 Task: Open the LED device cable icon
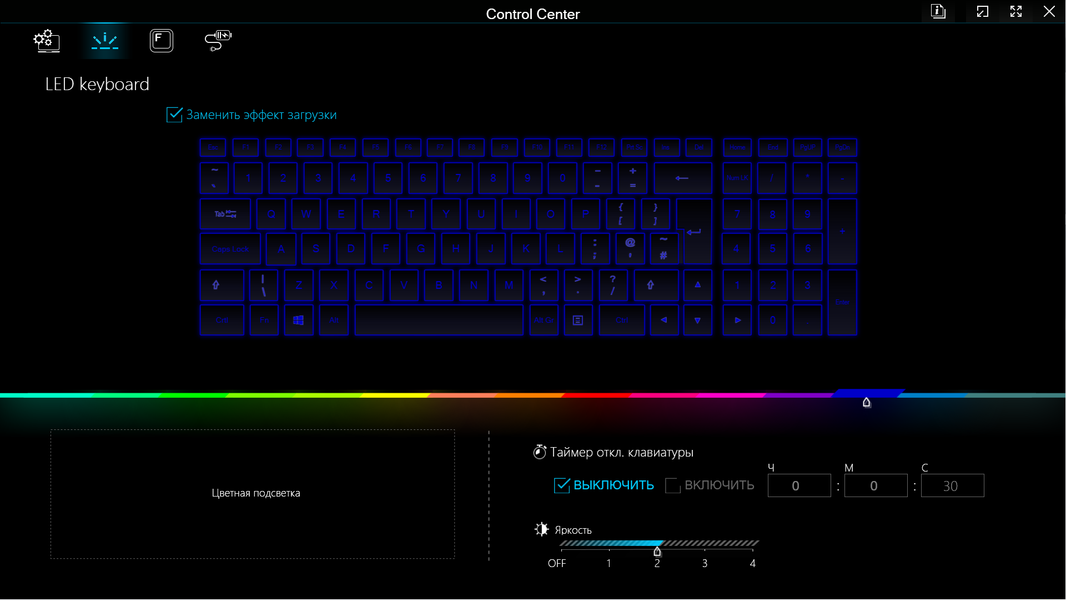pyautogui.click(x=217, y=41)
